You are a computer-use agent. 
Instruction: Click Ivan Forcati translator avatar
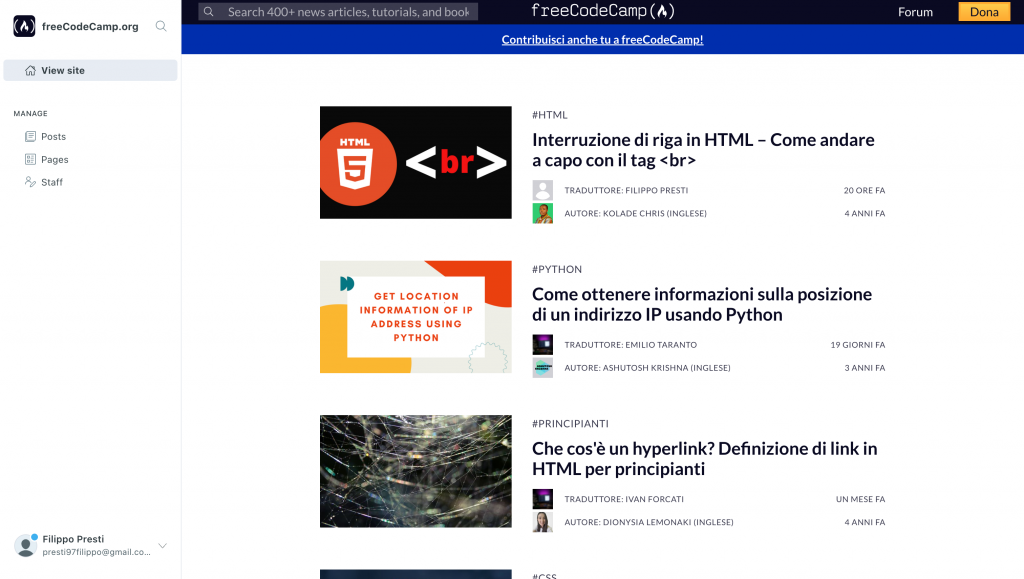point(542,499)
